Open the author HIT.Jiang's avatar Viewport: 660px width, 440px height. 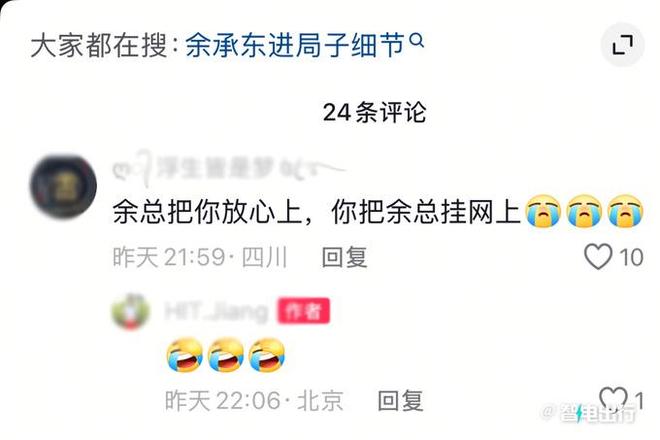click(x=130, y=311)
